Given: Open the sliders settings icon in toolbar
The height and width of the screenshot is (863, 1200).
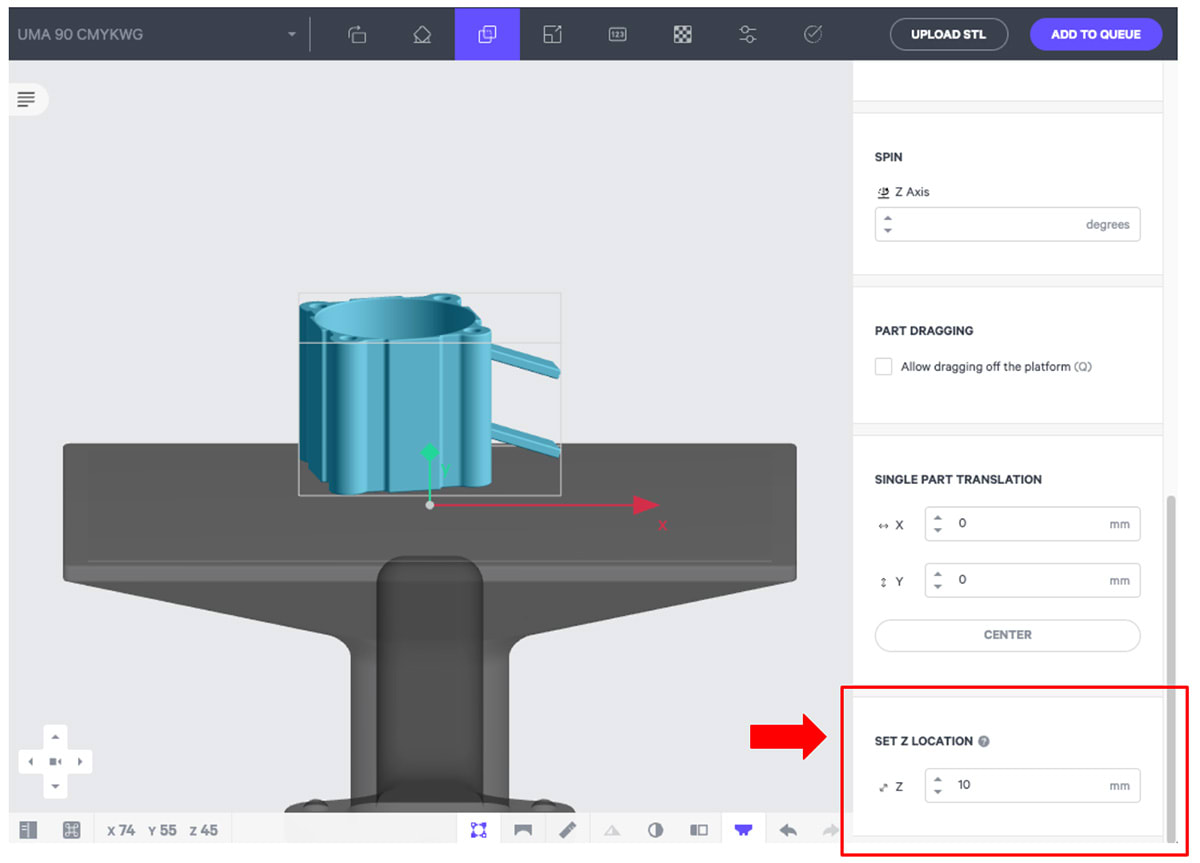Looking at the screenshot, I should [x=748, y=34].
